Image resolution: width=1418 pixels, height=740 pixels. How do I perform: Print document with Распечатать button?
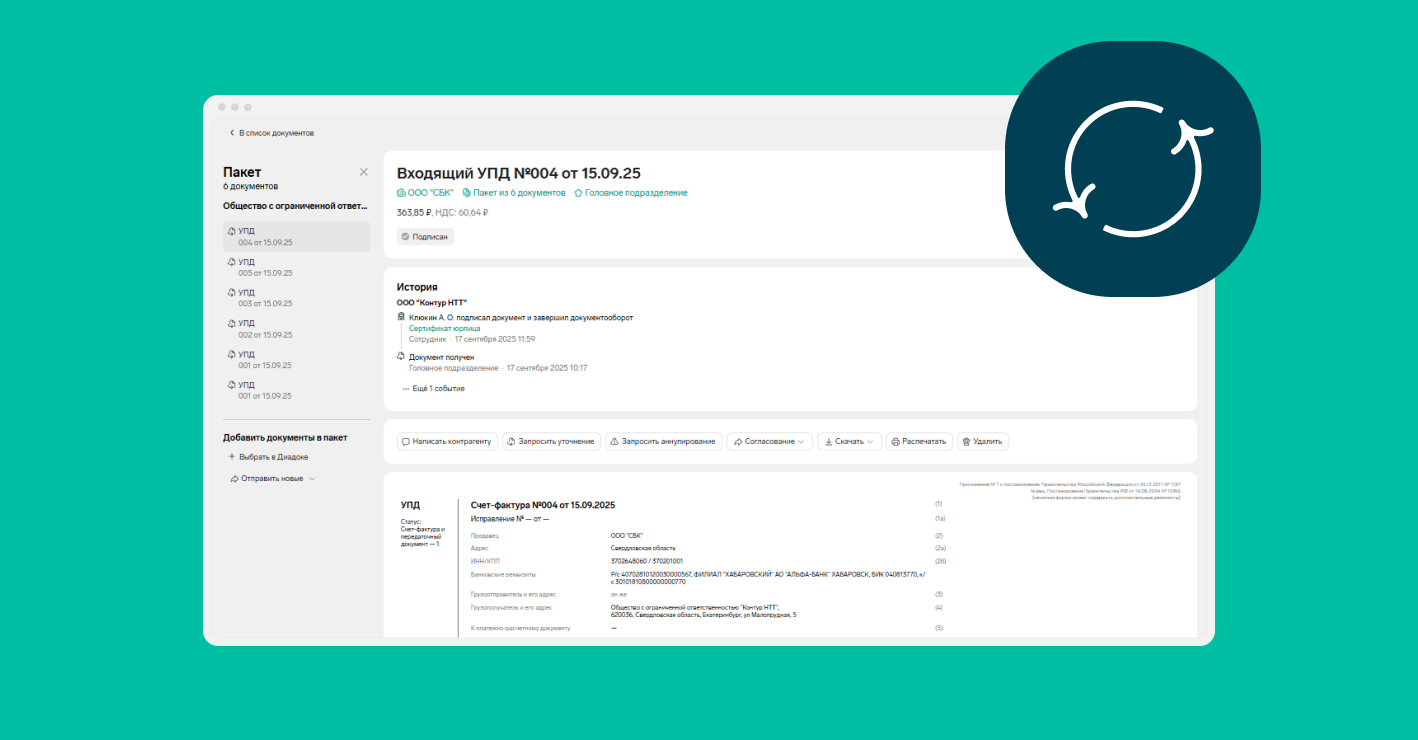point(917,441)
